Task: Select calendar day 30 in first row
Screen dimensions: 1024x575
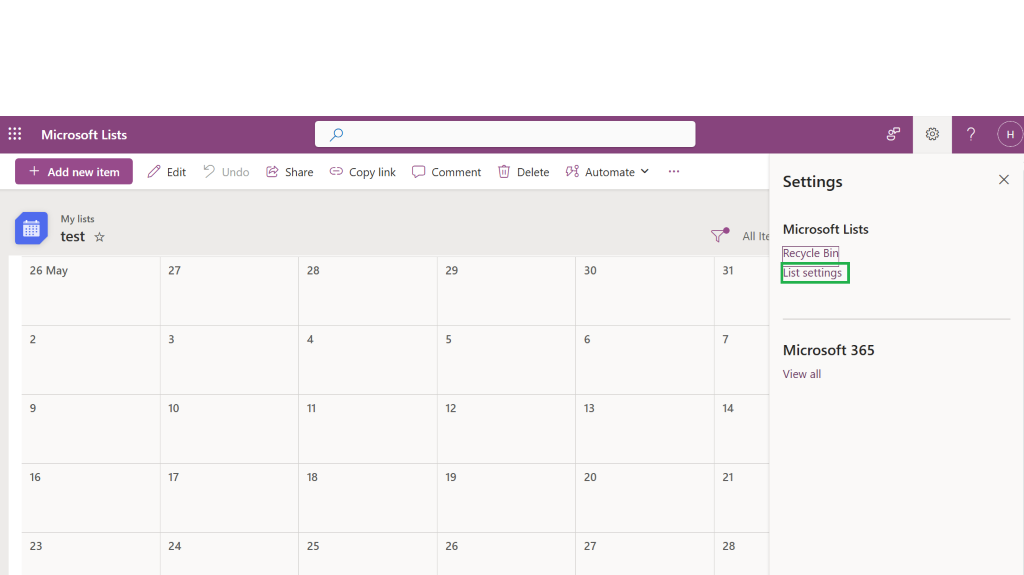Action: (x=645, y=291)
